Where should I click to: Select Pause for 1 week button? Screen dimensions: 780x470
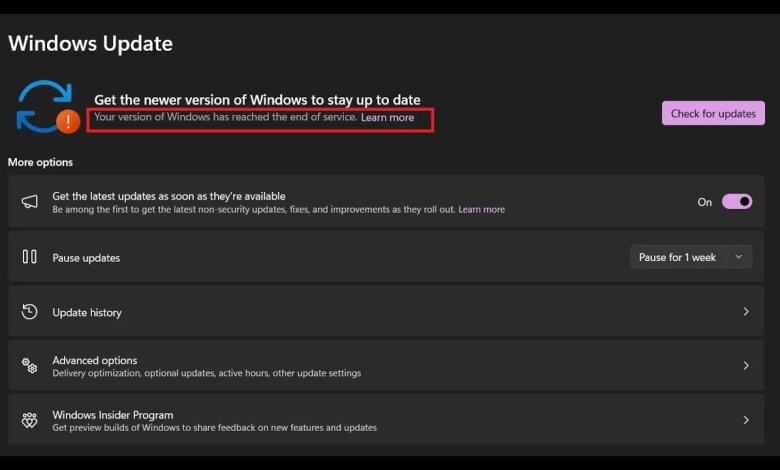click(x=677, y=257)
